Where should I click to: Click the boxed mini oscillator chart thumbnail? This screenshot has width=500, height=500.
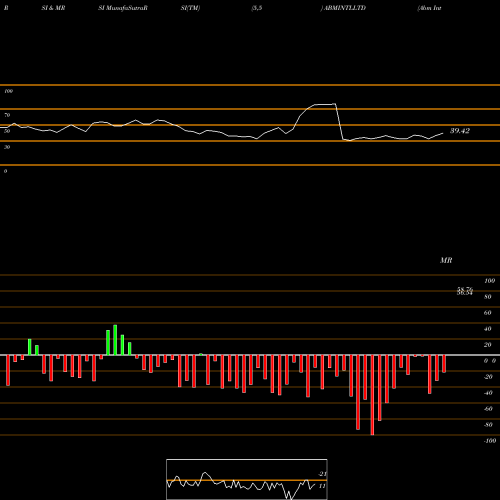pos(247,479)
